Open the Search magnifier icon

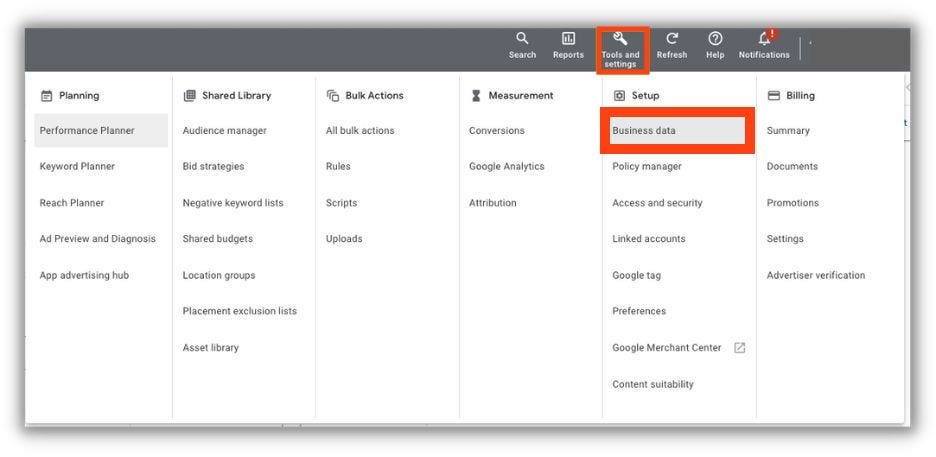point(522,39)
